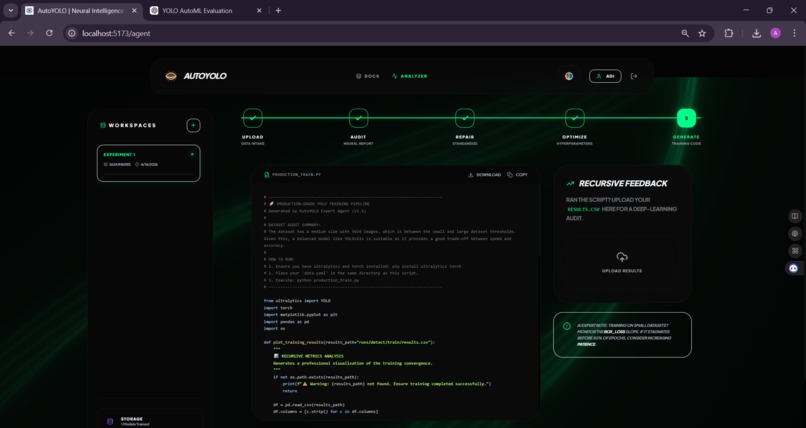Open the browser profile avatar
Viewport: 806px width, 428px height.
click(776, 33)
